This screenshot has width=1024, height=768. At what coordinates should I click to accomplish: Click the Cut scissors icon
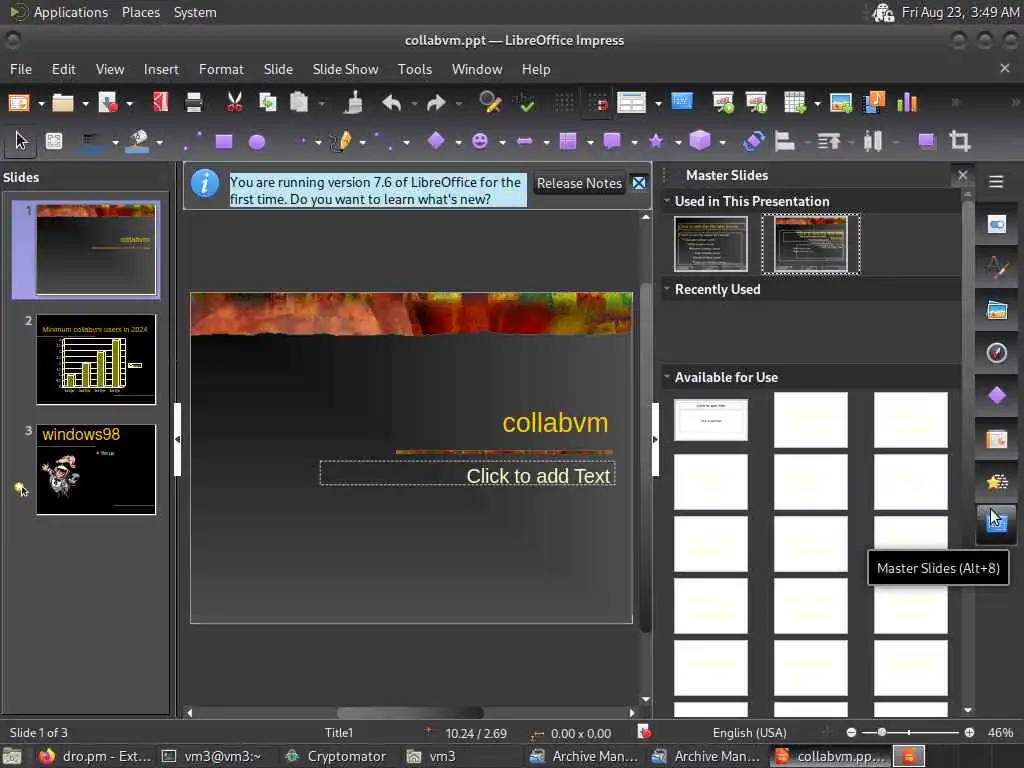[x=234, y=103]
